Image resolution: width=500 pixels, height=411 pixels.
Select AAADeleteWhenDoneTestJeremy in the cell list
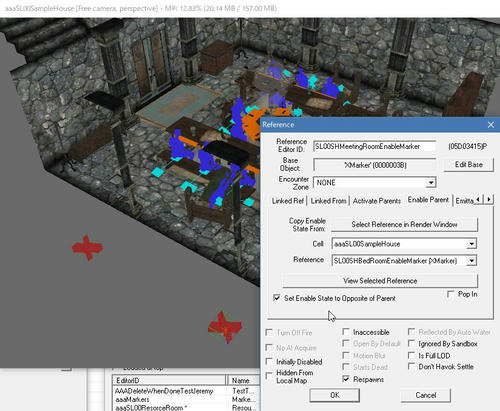click(164, 391)
